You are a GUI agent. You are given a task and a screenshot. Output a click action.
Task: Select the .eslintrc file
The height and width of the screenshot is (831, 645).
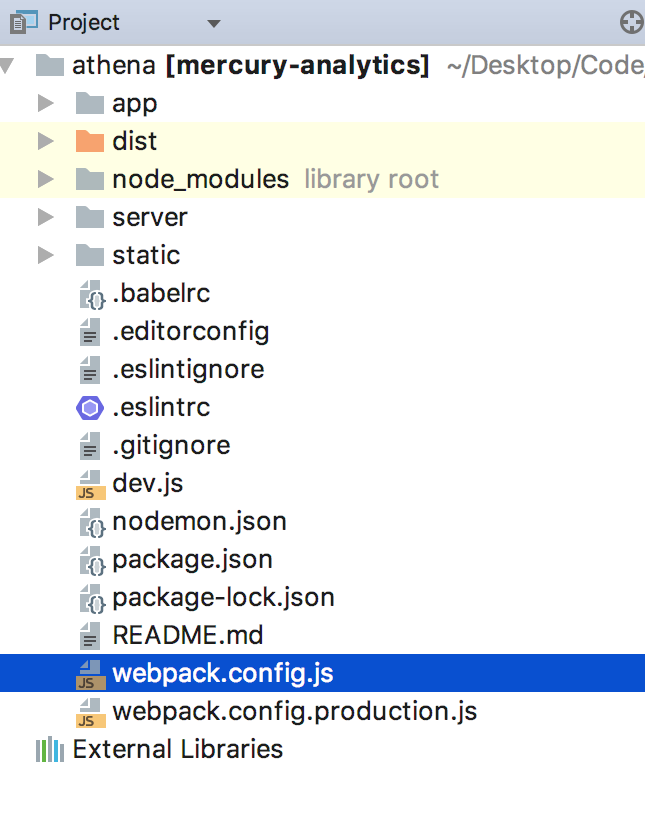161,408
